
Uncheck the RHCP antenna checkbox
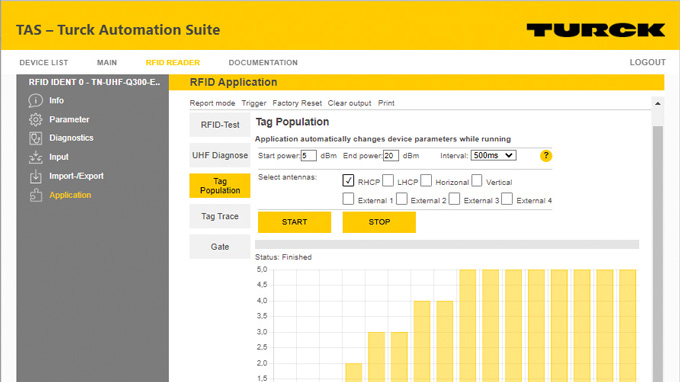pyautogui.click(x=348, y=180)
